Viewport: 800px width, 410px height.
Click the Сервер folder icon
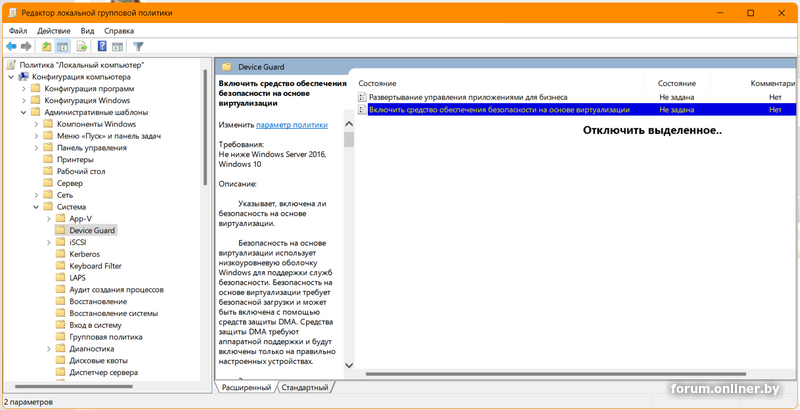pyautogui.click(x=48, y=183)
